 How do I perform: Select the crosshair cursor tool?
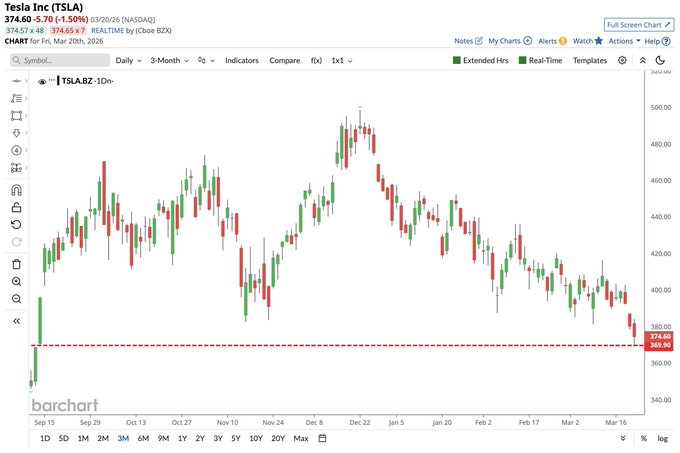coord(16,81)
